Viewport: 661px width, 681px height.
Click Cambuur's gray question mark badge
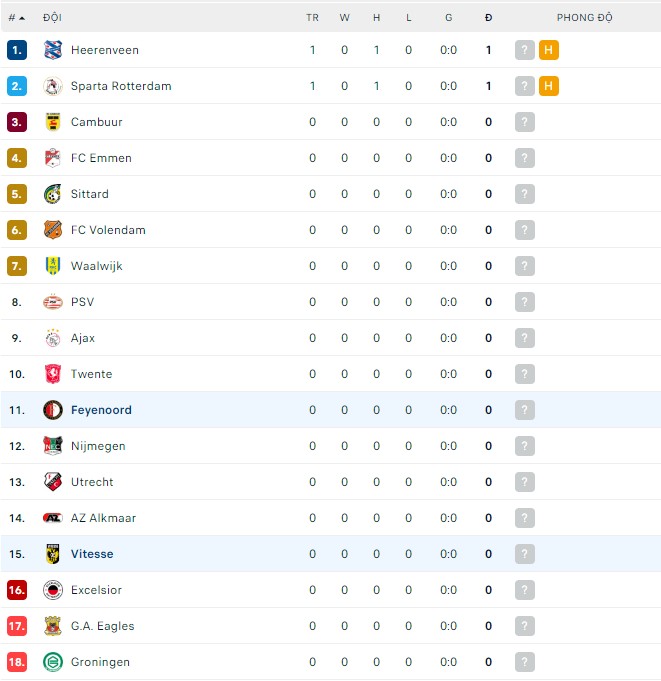point(525,122)
